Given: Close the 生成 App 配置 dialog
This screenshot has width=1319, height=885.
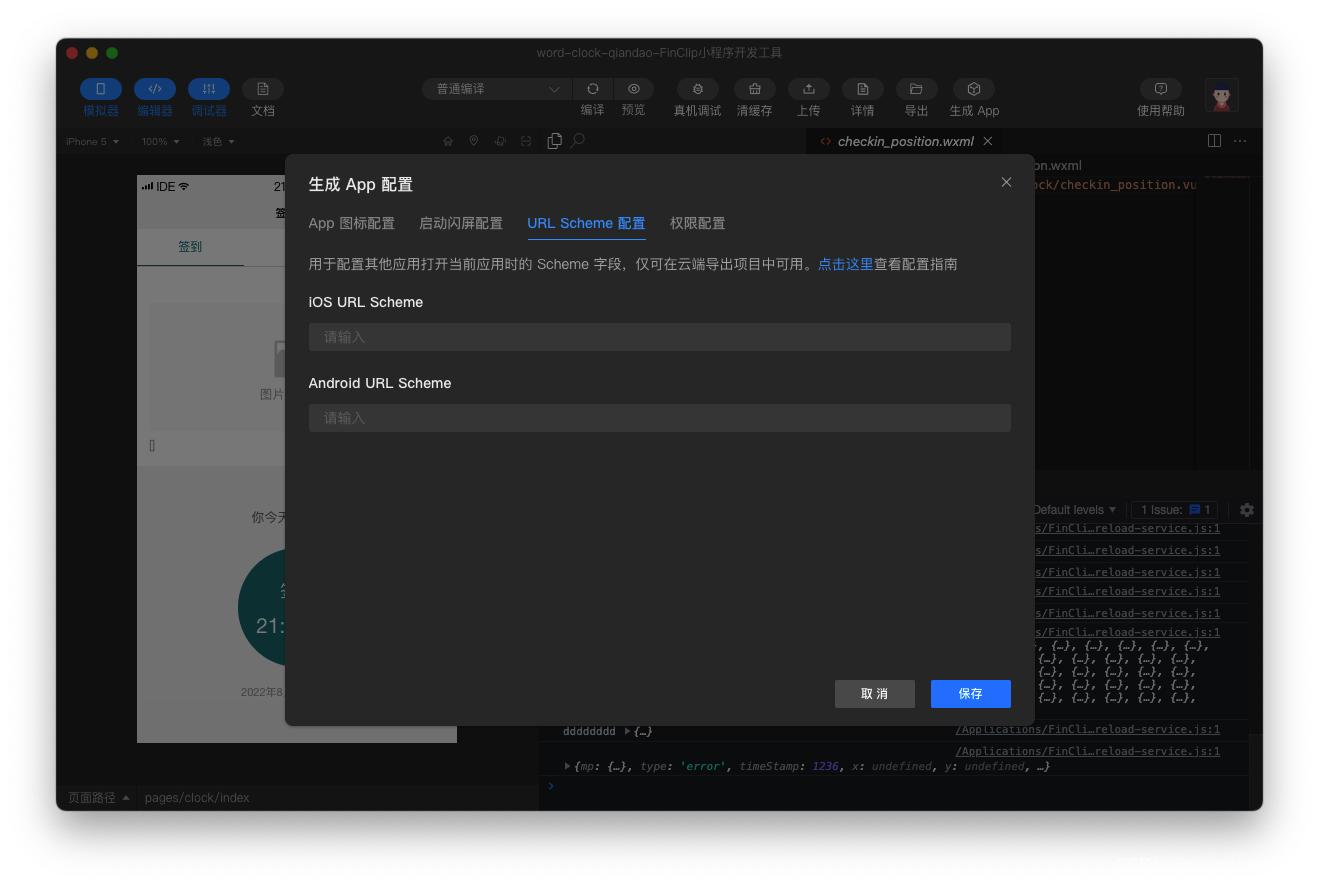Looking at the screenshot, I should click(1006, 182).
